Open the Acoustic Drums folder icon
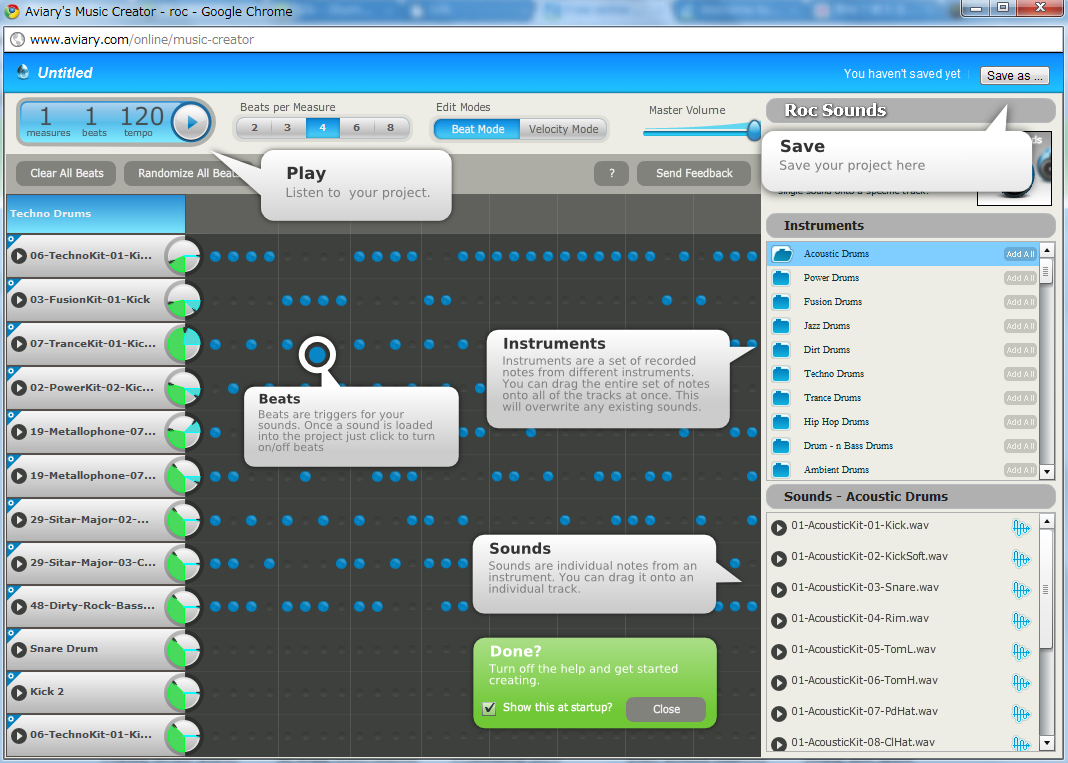Viewport: 1068px width, 763px height. pyautogui.click(x=782, y=254)
